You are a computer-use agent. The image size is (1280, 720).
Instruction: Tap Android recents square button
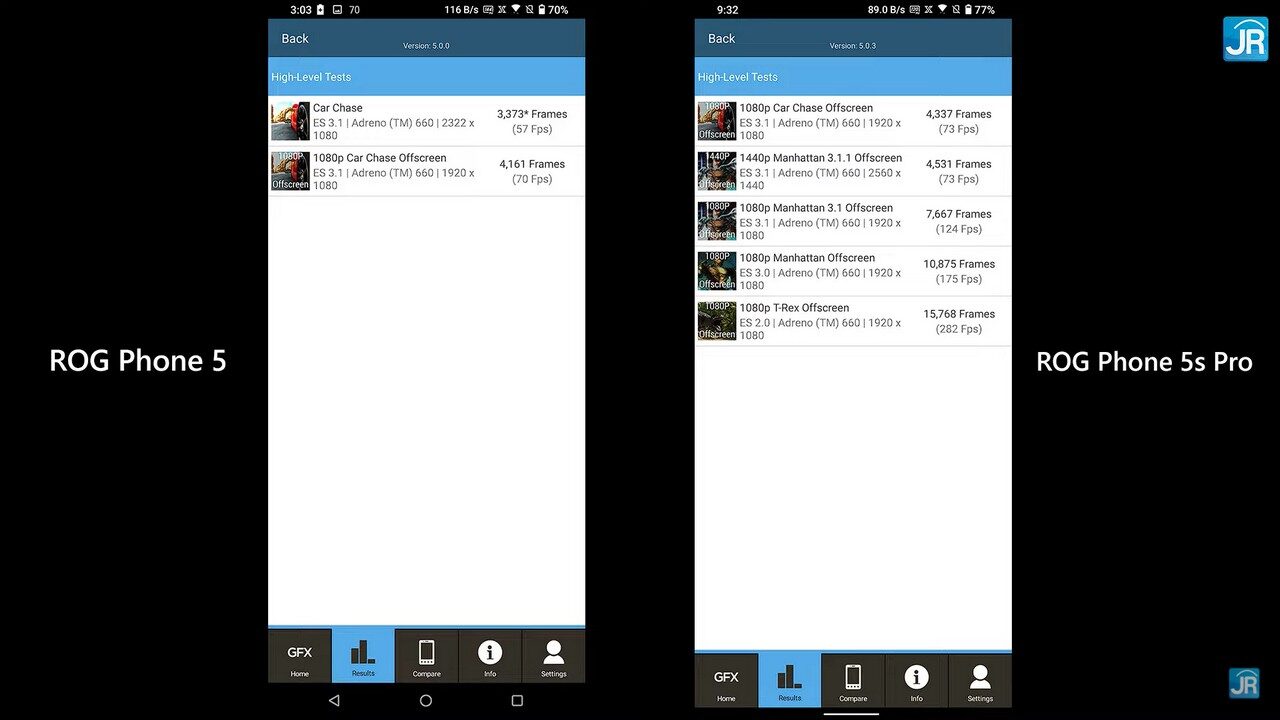click(x=517, y=701)
